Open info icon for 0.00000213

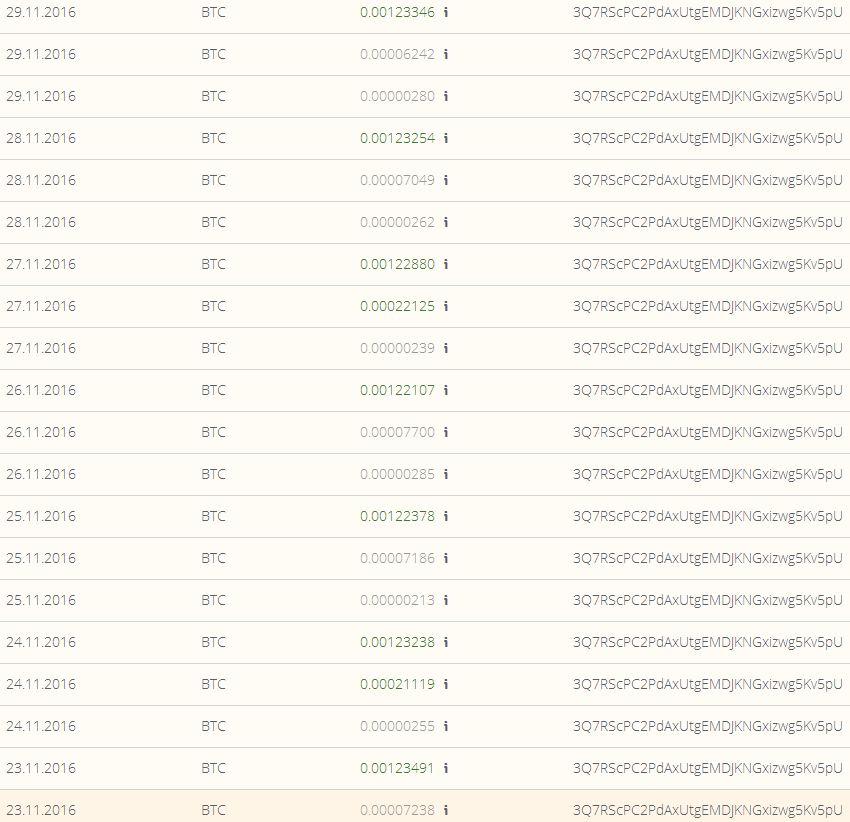[x=446, y=600]
